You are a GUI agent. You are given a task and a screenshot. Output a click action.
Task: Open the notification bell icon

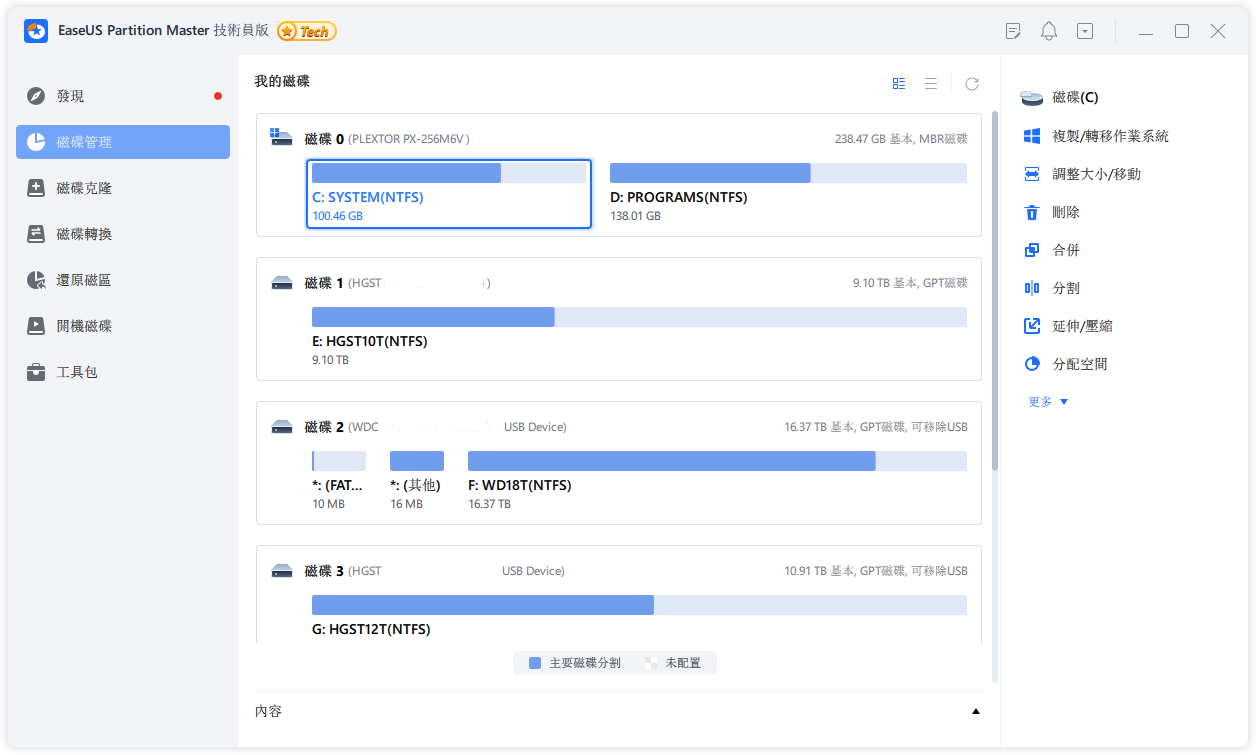tap(1048, 31)
